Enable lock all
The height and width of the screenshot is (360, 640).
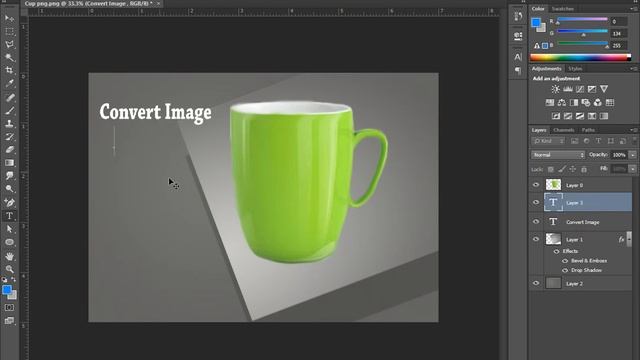pyautogui.click(x=584, y=169)
